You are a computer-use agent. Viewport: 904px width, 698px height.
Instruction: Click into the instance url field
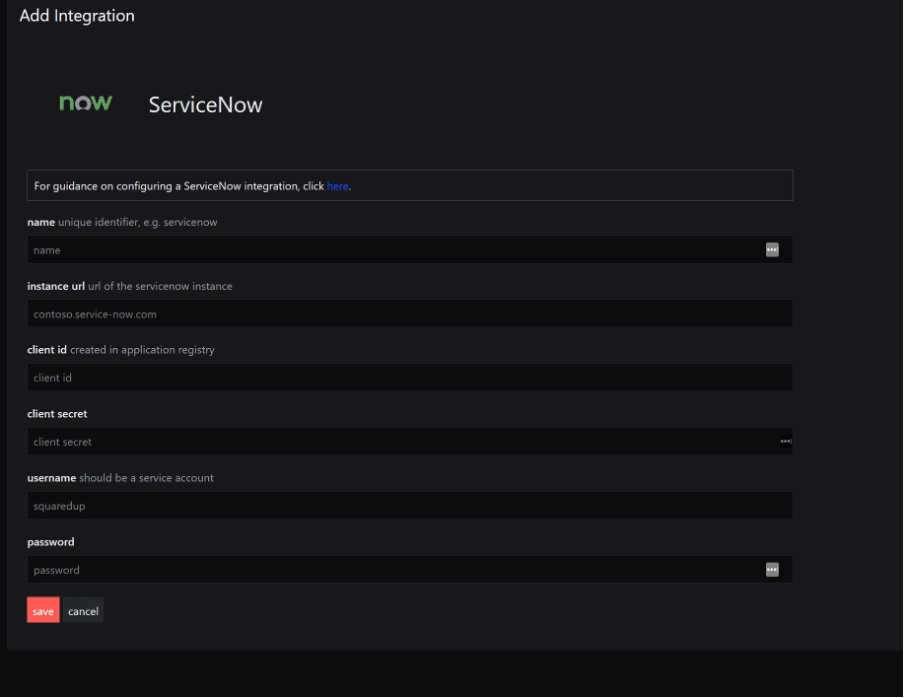coord(409,314)
